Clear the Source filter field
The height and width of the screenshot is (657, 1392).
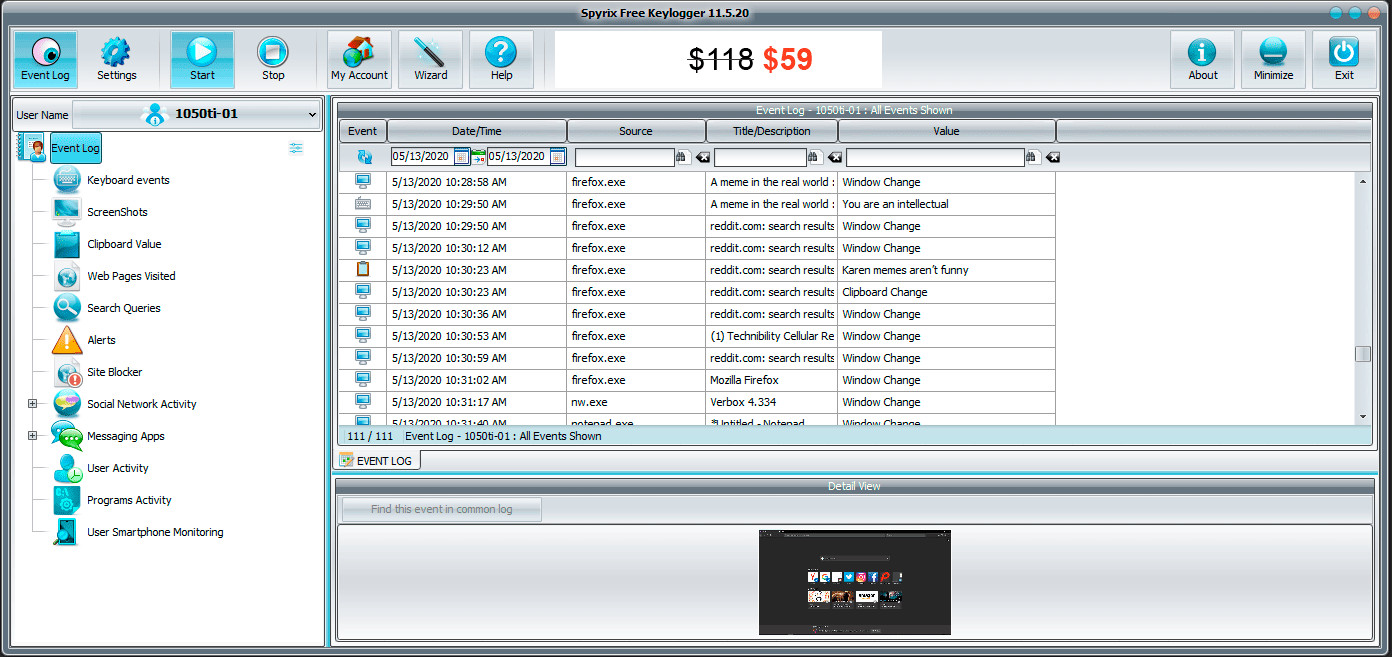pos(703,157)
